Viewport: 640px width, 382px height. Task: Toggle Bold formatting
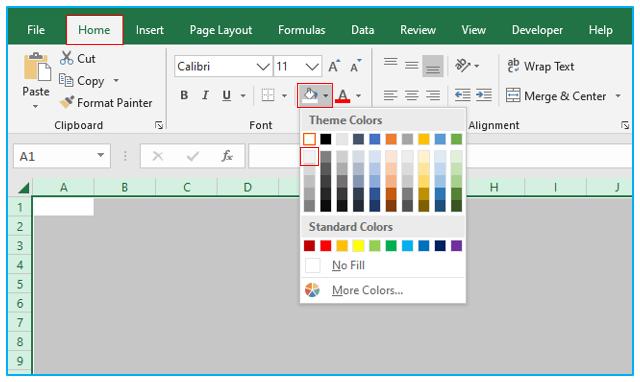tap(184, 96)
